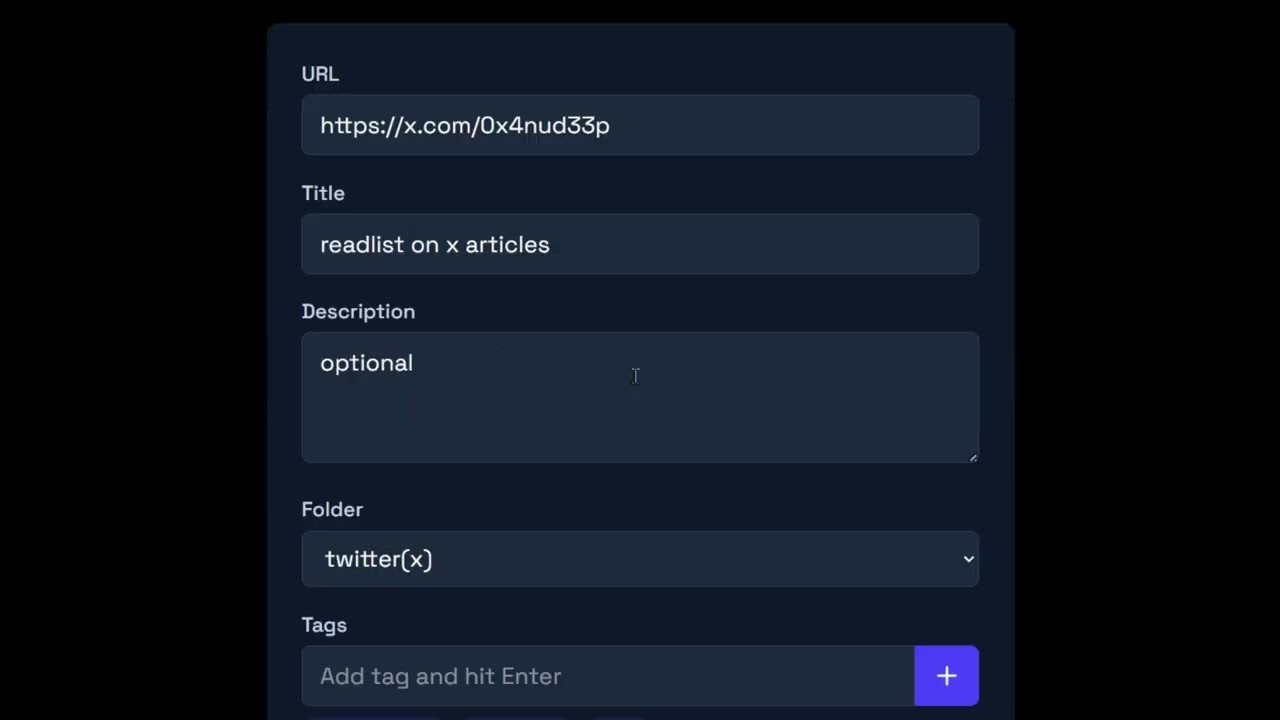Click the plus icon to add tag
This screenshot has width=1280, height=720.
[946, 676]
